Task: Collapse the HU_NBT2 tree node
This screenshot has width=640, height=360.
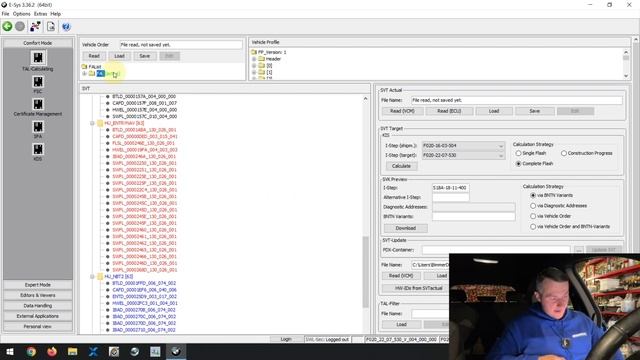Action: pyautogui.click(x=92, y=276)
